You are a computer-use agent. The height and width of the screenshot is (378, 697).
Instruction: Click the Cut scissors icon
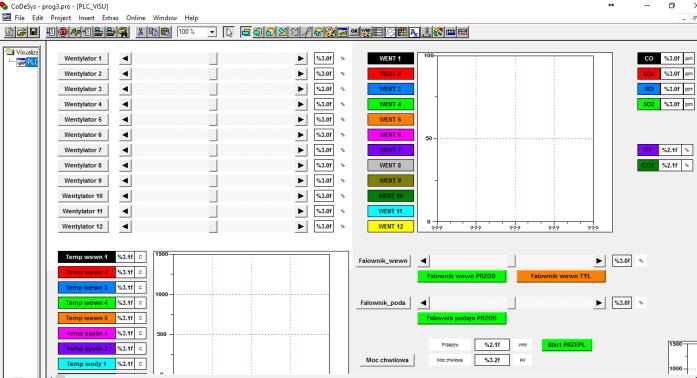pos(140,32)
